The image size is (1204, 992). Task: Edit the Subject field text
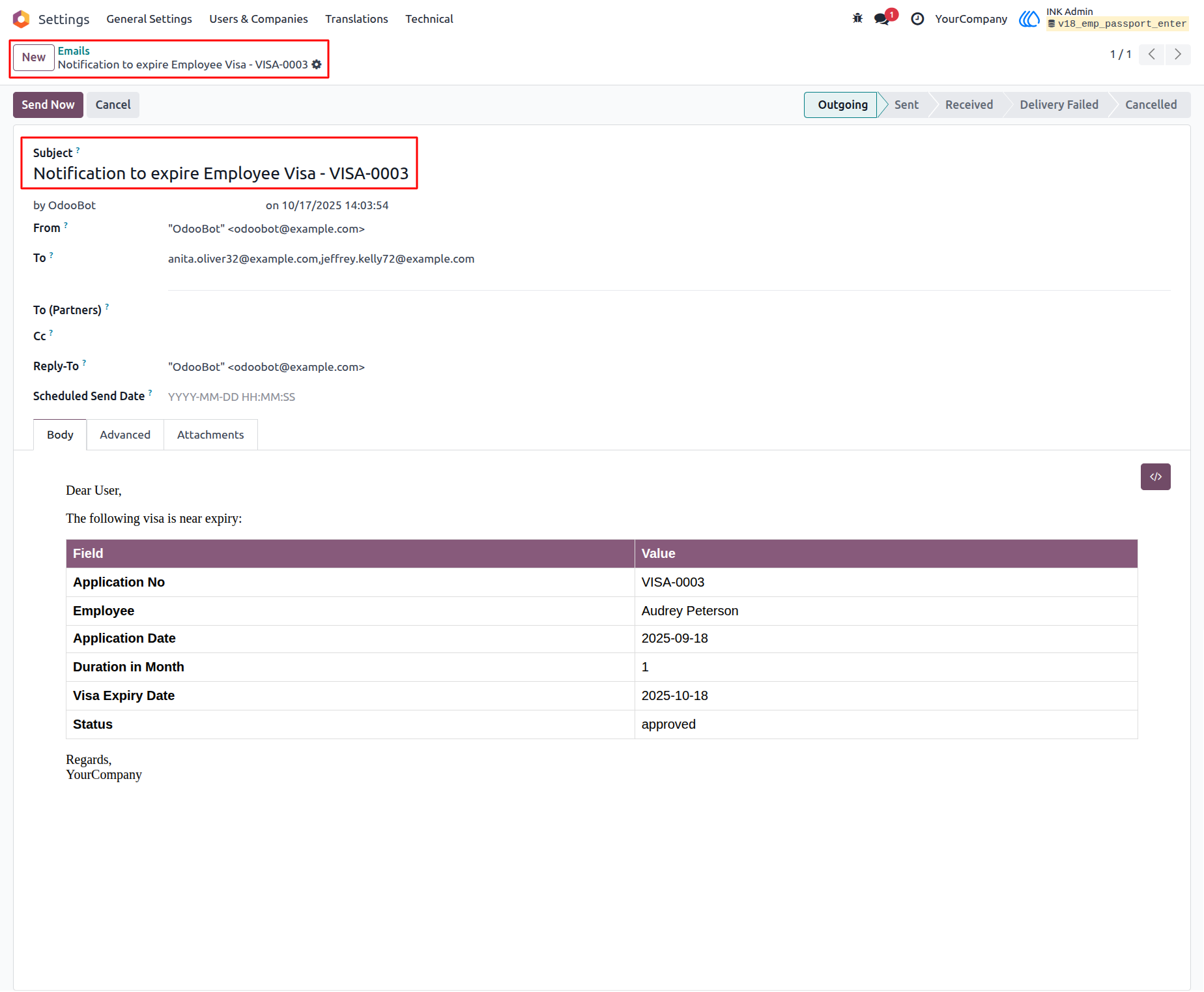[222, 173]
